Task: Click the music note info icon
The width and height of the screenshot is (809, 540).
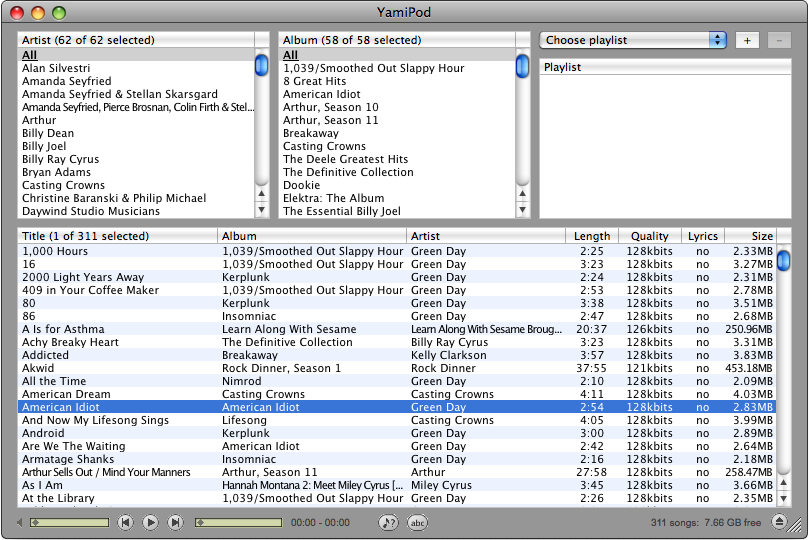Action: point(388,522)
